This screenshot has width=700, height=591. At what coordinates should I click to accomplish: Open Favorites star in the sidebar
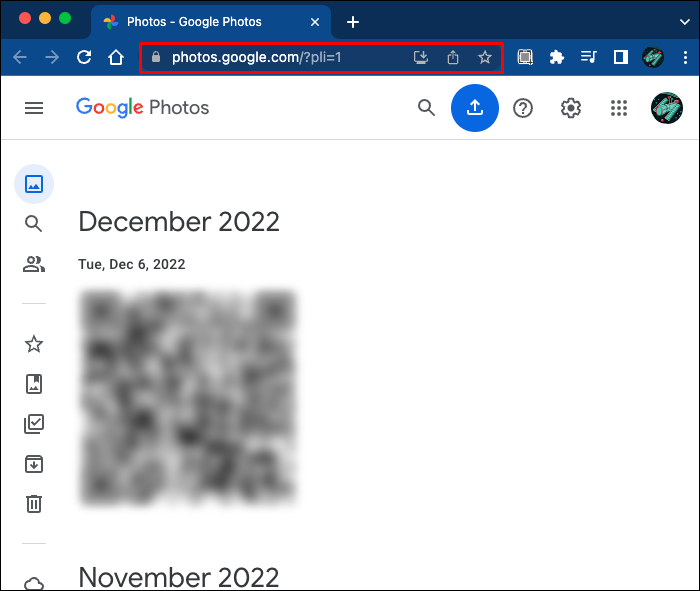click(x=34, y=344)
